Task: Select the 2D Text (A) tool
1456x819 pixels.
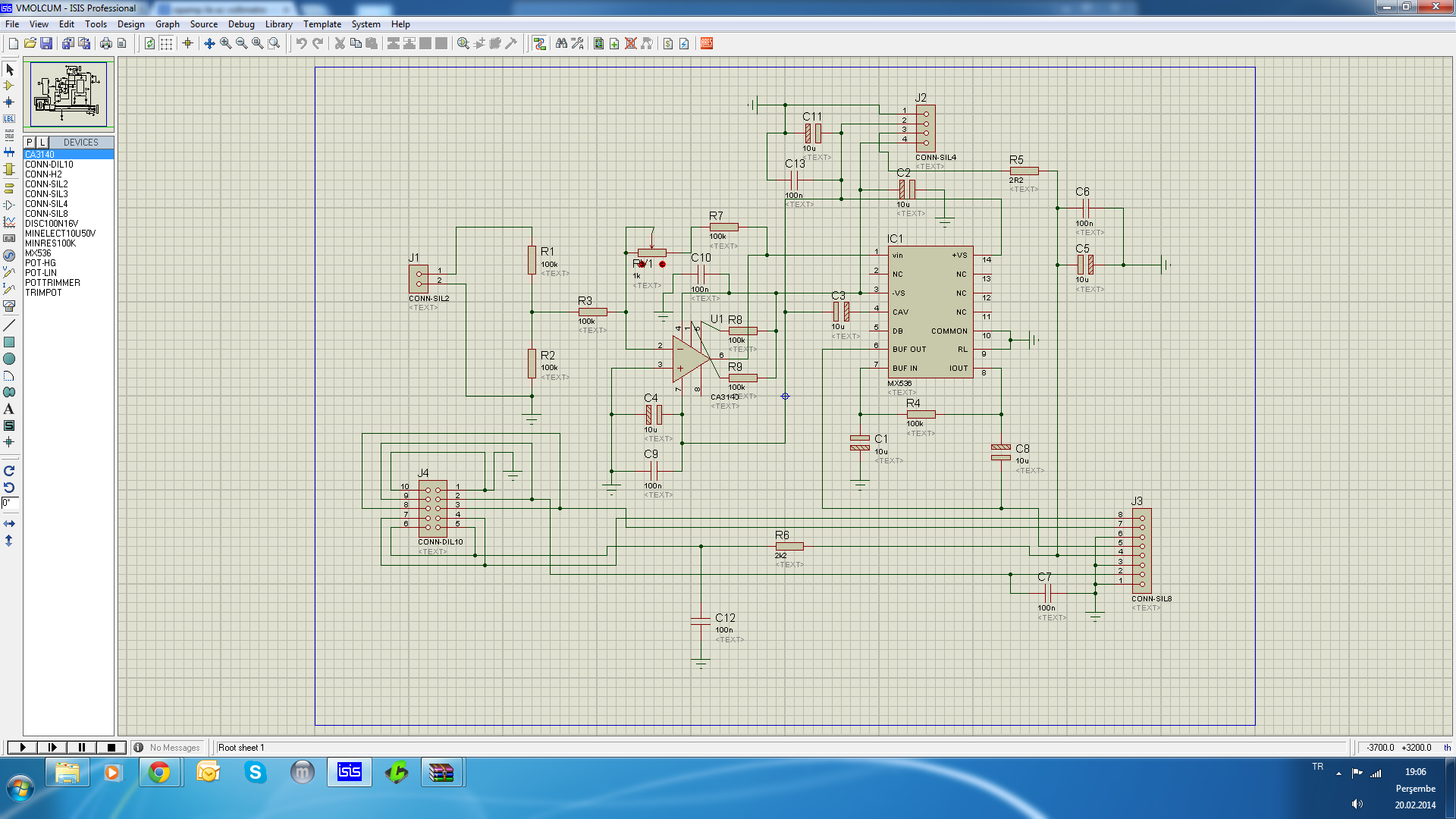Action: point(9,409)
